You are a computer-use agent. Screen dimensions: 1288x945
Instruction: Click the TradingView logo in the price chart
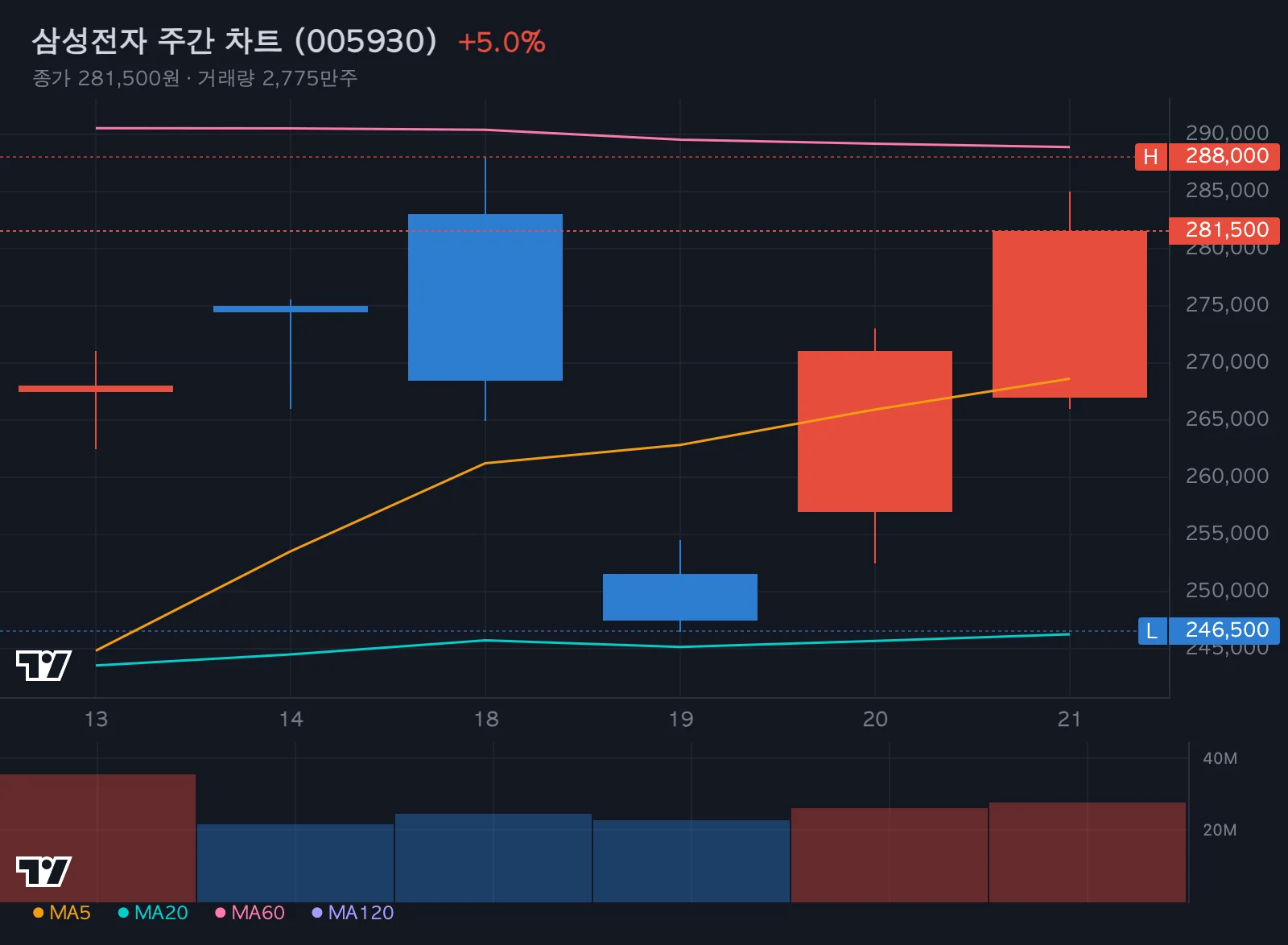tap(43, 666)
